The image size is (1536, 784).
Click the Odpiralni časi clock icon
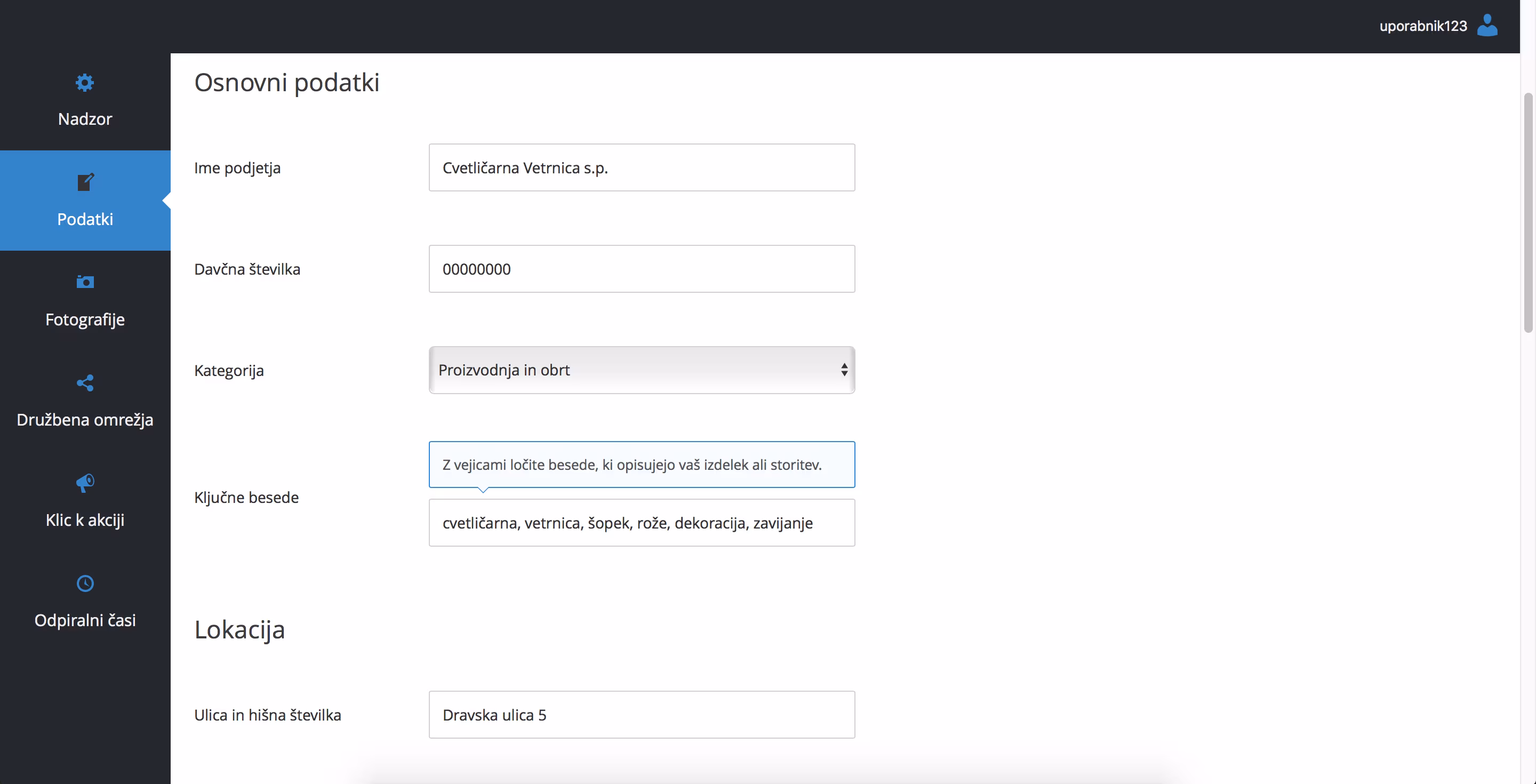[x=85, y=583]
